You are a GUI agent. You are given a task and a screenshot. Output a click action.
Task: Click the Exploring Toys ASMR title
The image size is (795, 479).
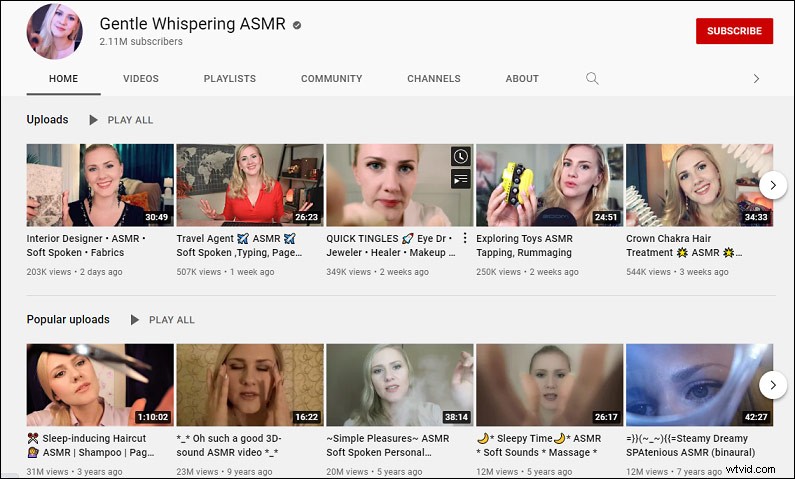[x=524, y=245]
